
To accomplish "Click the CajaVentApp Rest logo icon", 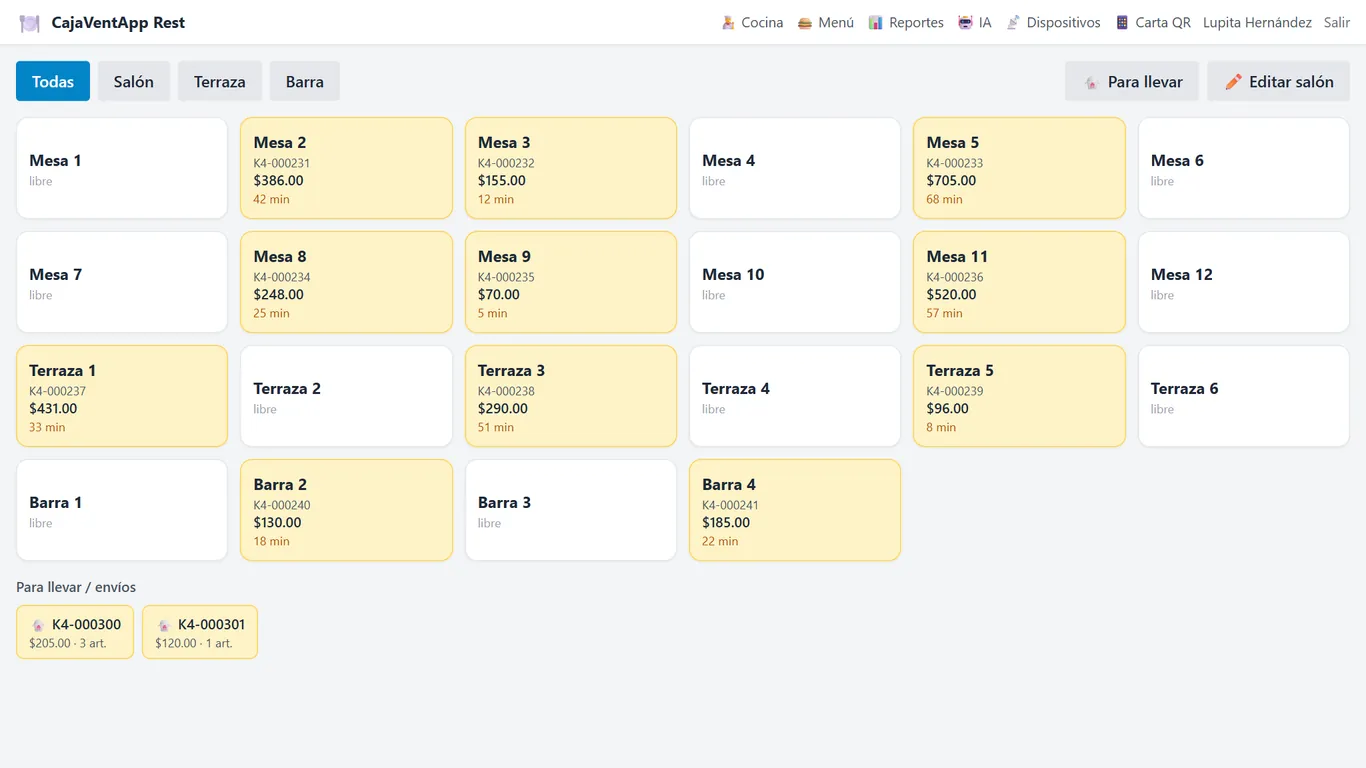I will [30, 23].
